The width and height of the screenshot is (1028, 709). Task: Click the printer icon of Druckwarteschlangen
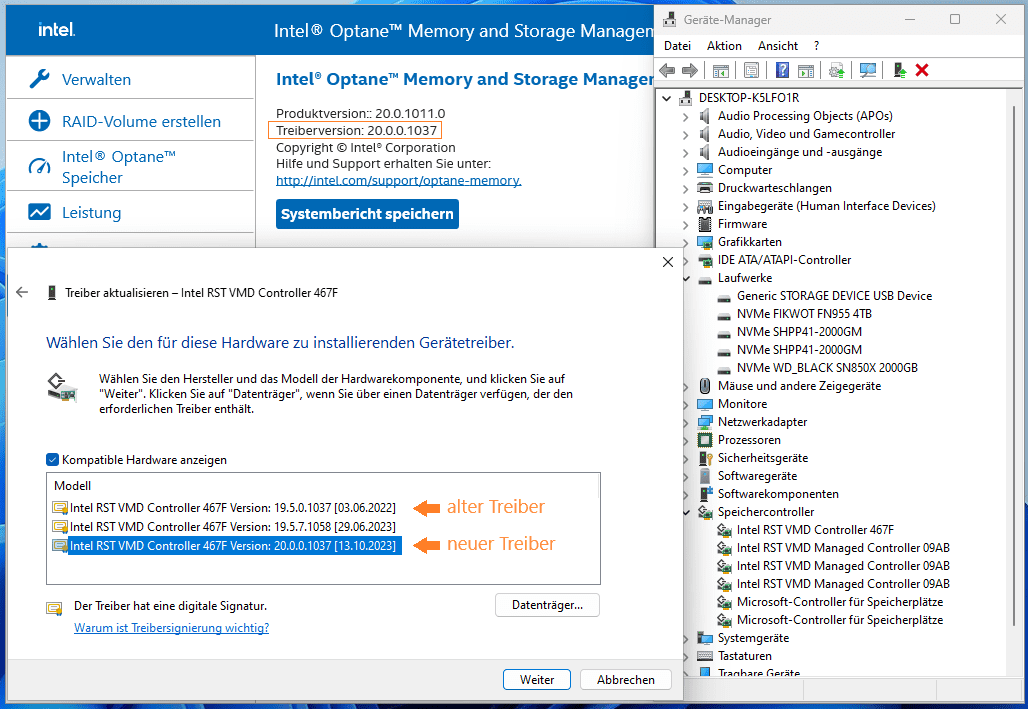click(705, 188)
